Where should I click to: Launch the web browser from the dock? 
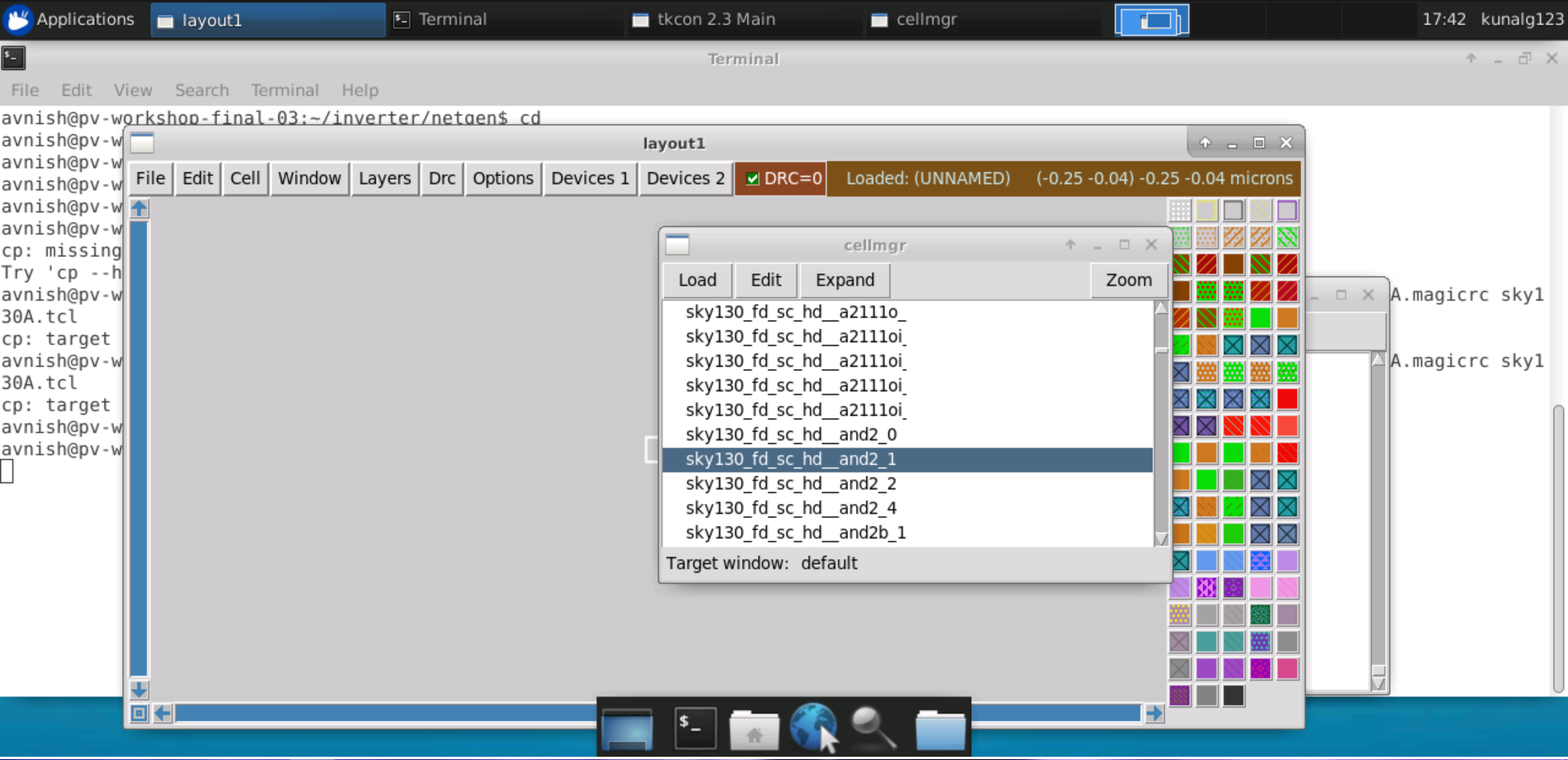[813, 727]
